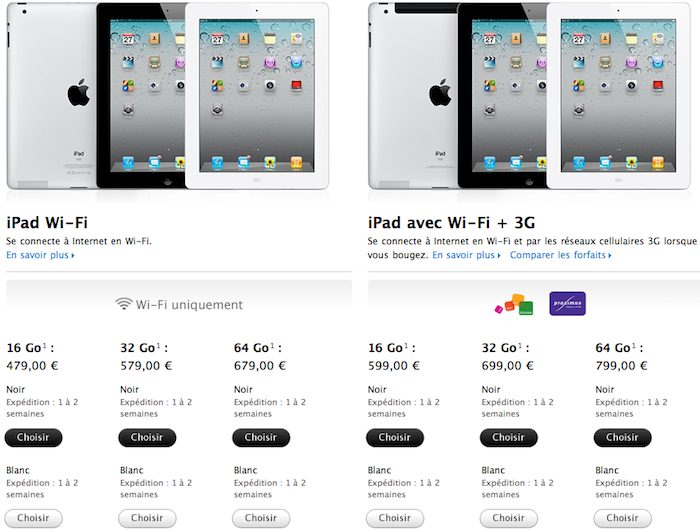Click the Wi-Fi signal icon
This screenshot has width=700, height=532.
click(124, 304)
